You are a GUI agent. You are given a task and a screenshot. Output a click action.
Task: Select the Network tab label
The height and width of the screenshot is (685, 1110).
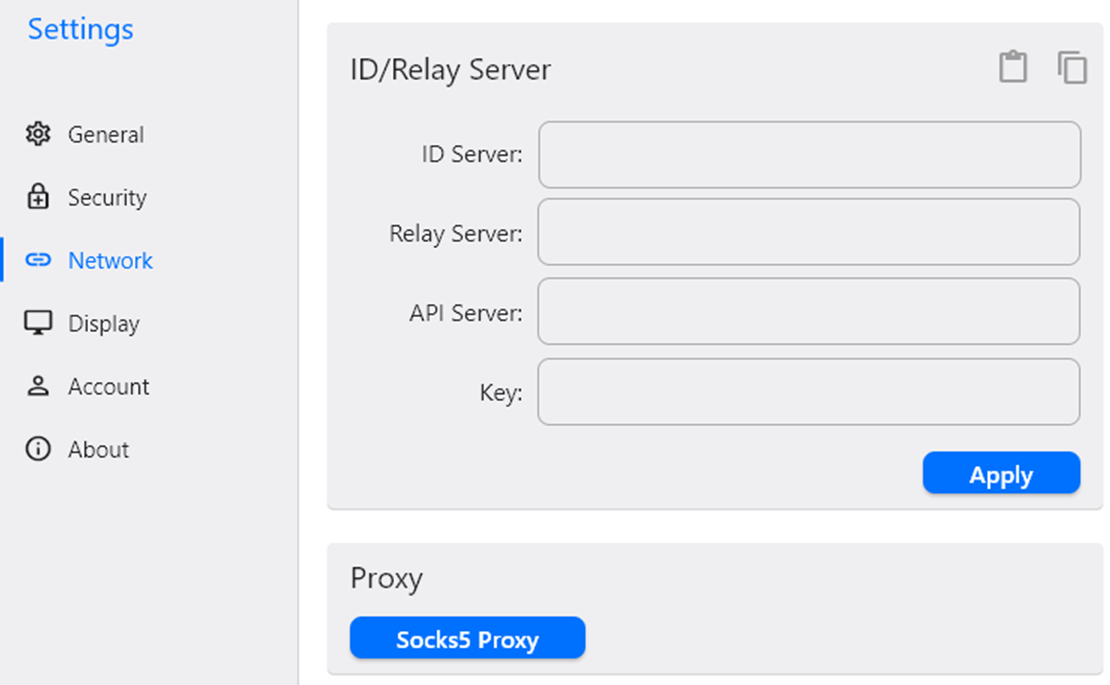coord(110,260)
